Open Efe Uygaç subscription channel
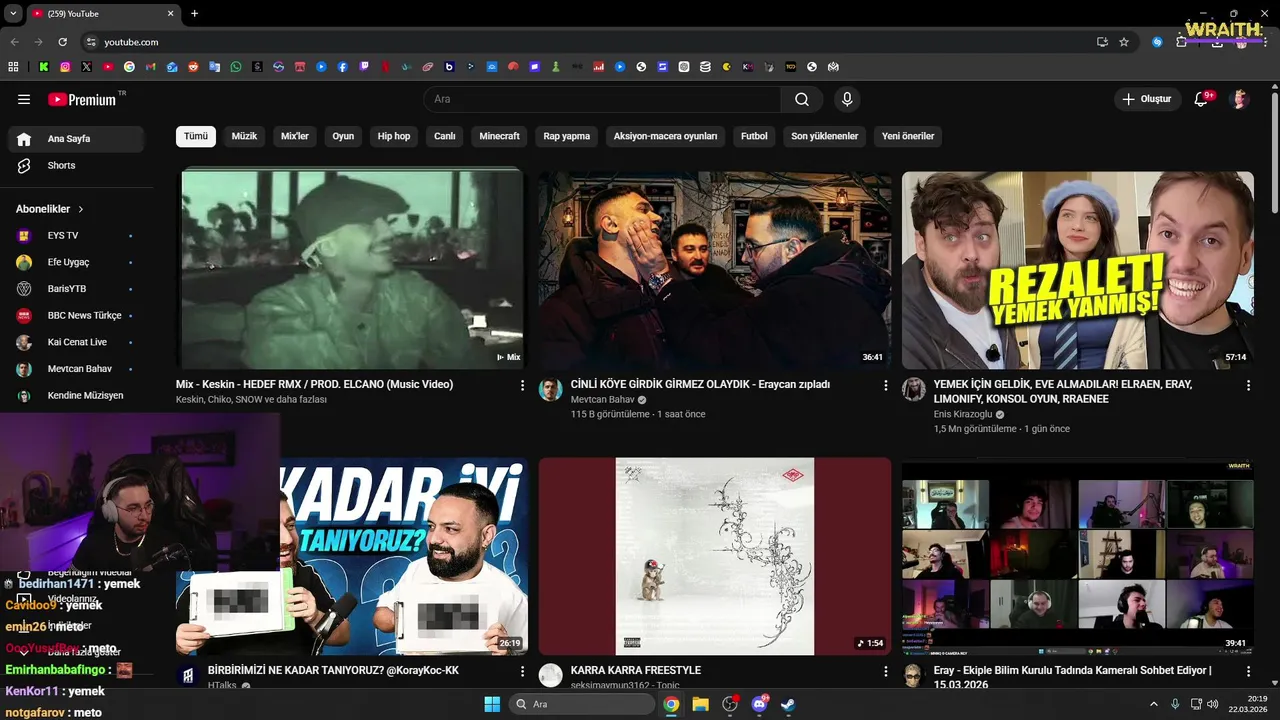1280x720 pixels. click(x=76, y=262)
